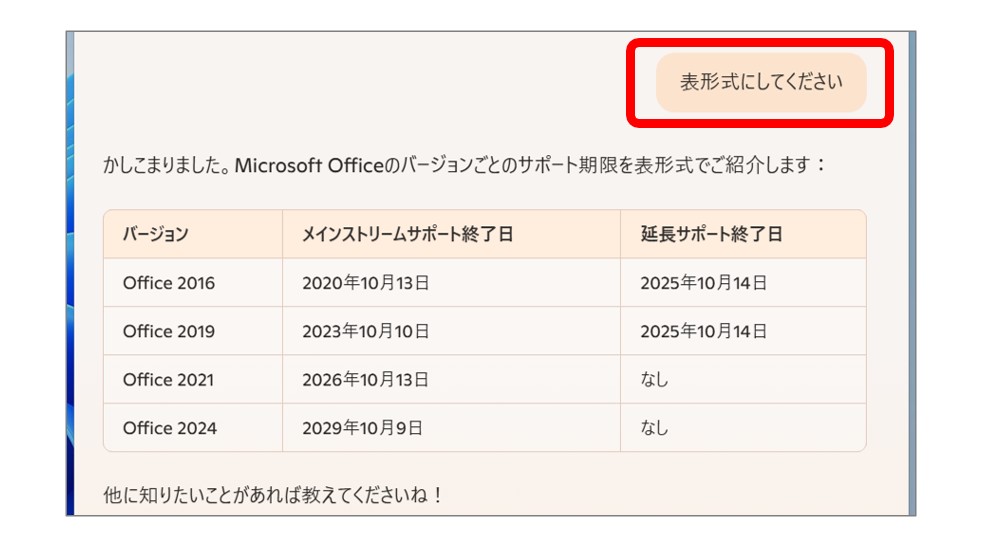Click Office 2016 extended support date 2025年10月14日
This screenshot has height=546, width=982.
click(743, 282)
